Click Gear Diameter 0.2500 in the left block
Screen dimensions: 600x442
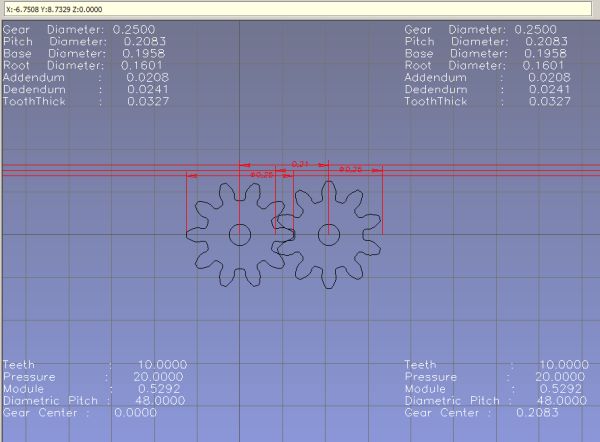tap(79, 29)
